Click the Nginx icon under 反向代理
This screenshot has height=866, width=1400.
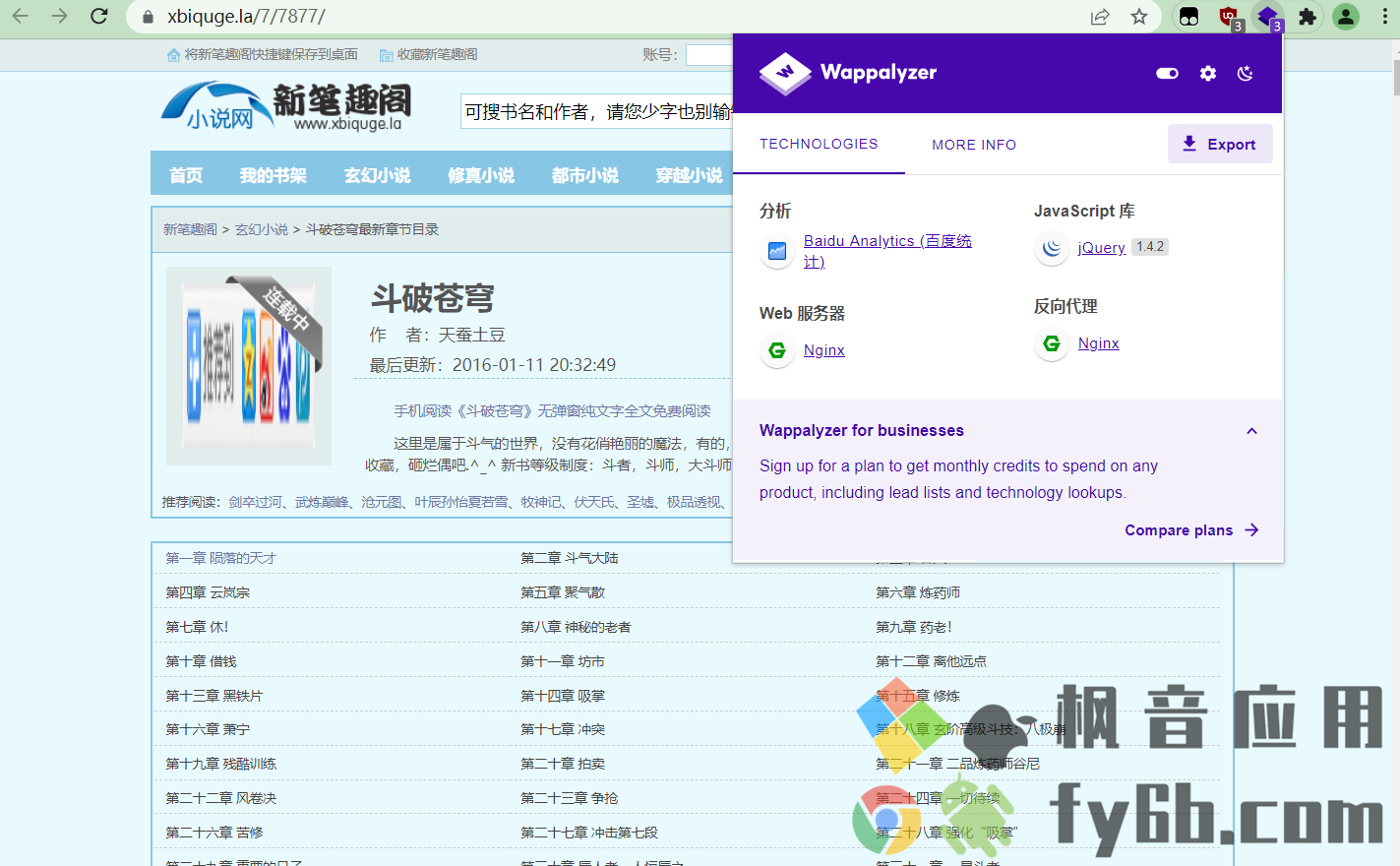tap(1052, 343)
